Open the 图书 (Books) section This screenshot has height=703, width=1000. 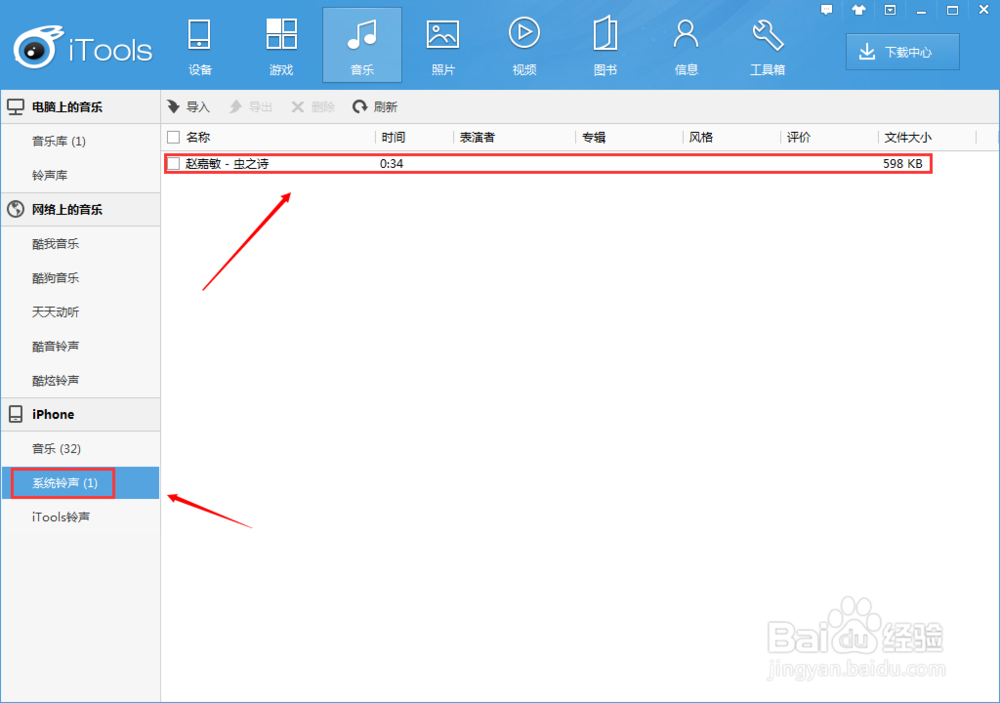[x=604, y=44]
